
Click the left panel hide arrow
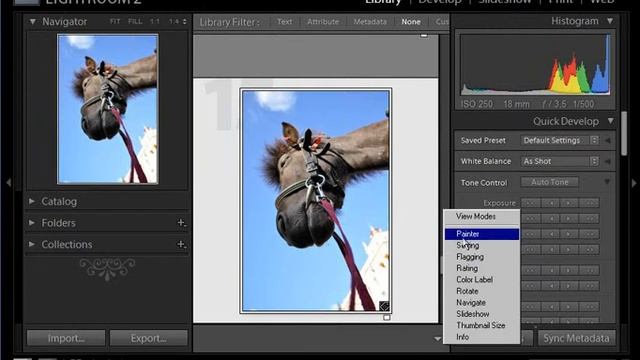pos(9,182)
